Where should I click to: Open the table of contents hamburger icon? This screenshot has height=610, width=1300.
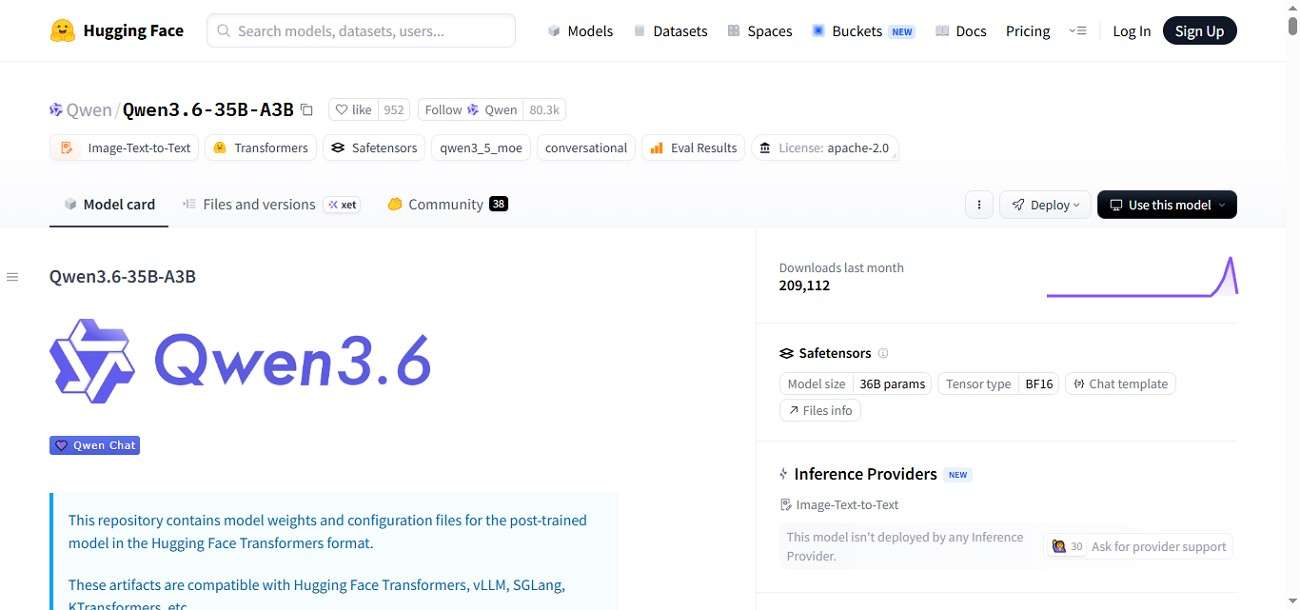point(12,277)
